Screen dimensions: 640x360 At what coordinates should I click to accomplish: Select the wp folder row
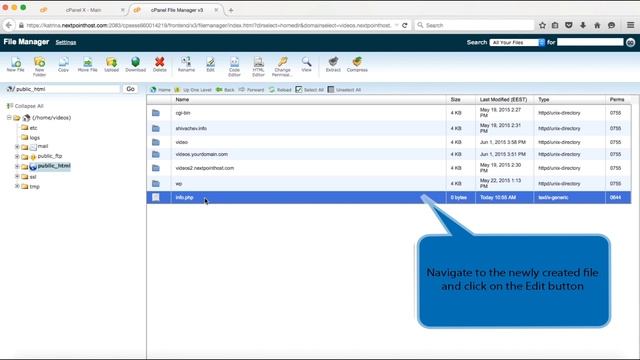(x=389, y=184)
